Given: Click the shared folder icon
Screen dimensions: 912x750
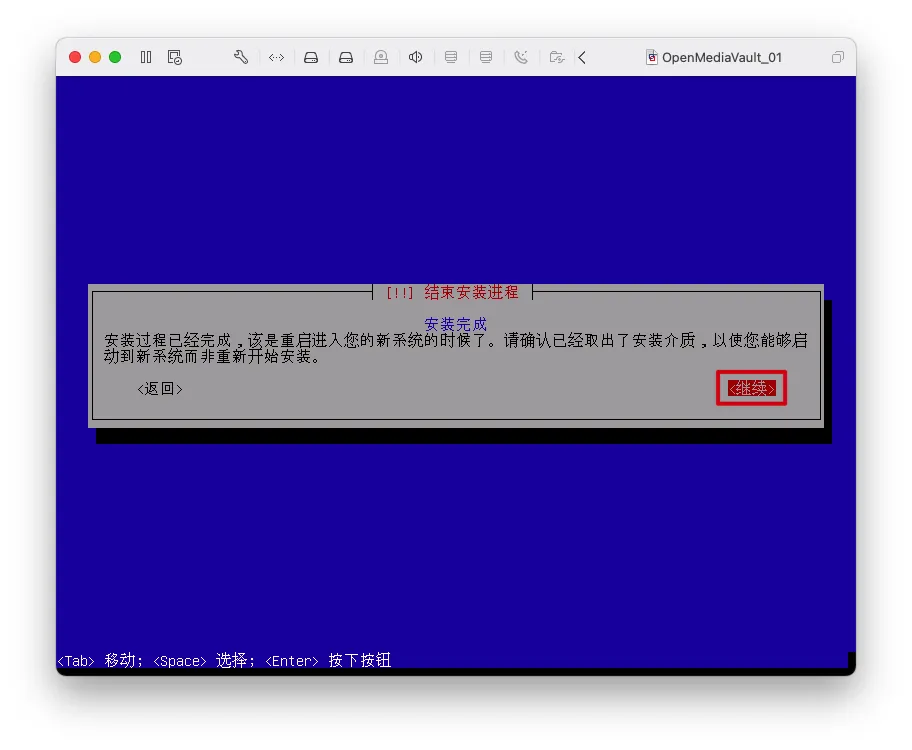Looking at the screenshot, I should point(557,57).
